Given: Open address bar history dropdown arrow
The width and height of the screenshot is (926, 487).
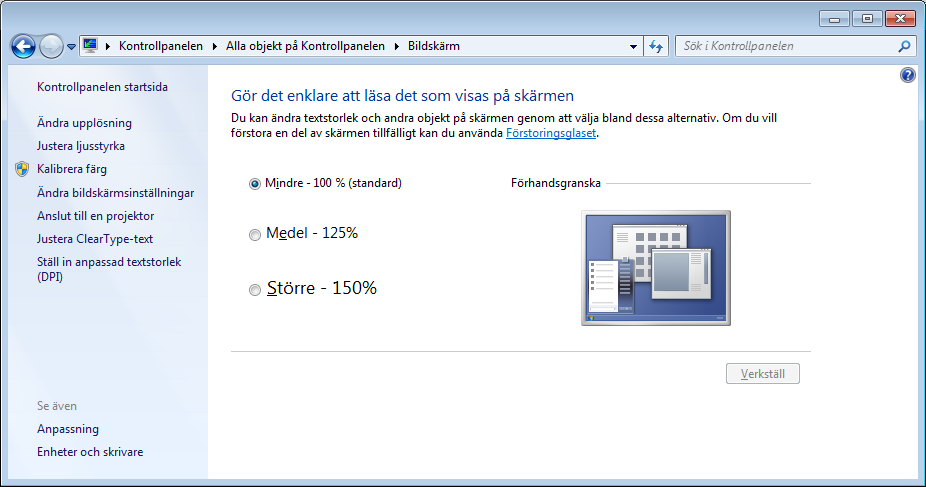Looking at the screenshot, I should tap(633, 46).
